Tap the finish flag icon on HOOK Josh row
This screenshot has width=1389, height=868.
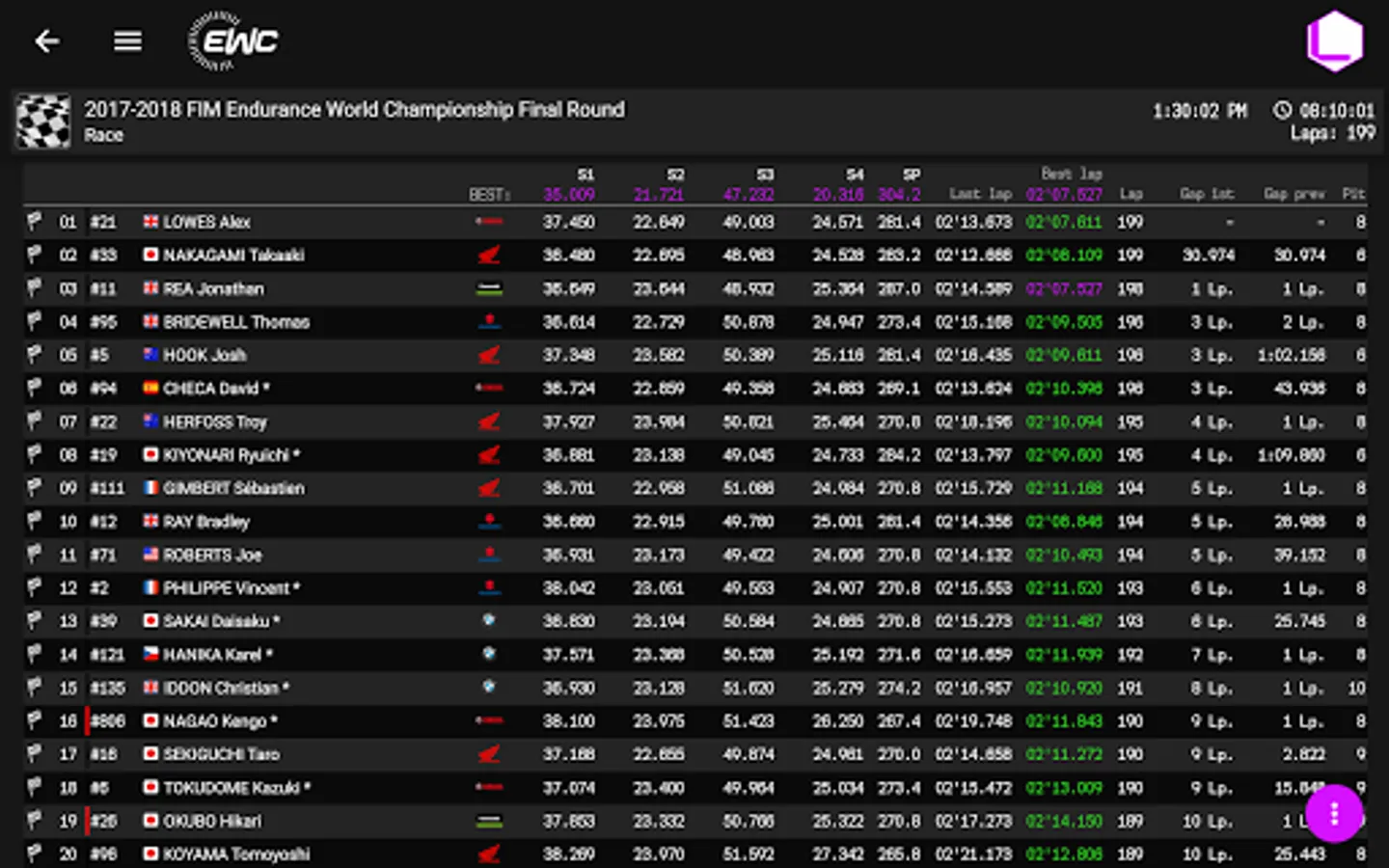(35, 355)
